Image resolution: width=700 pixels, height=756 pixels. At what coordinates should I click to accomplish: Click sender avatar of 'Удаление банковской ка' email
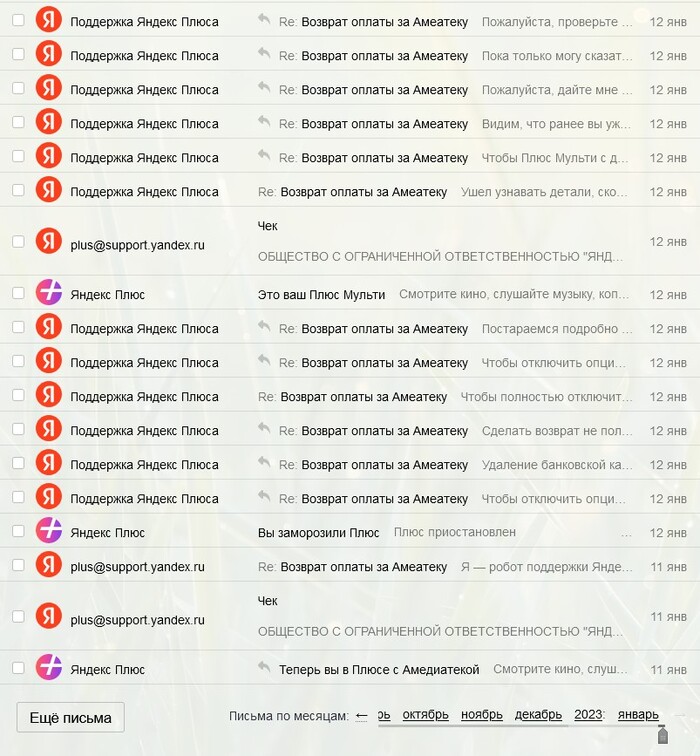click(49, 463)
